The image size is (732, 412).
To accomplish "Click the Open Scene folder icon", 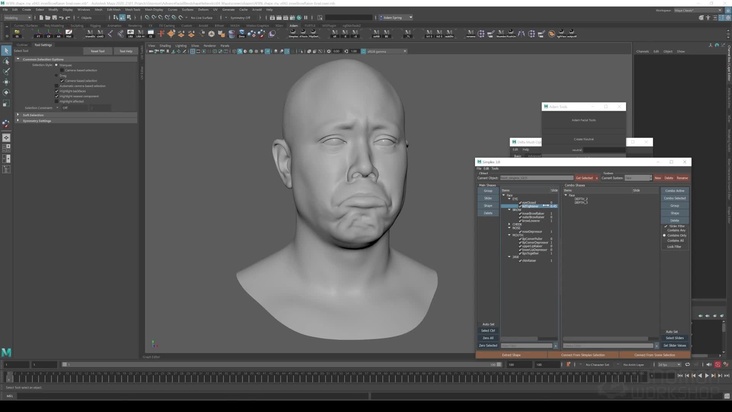I will pyautogui.click(x=48, y=18).
